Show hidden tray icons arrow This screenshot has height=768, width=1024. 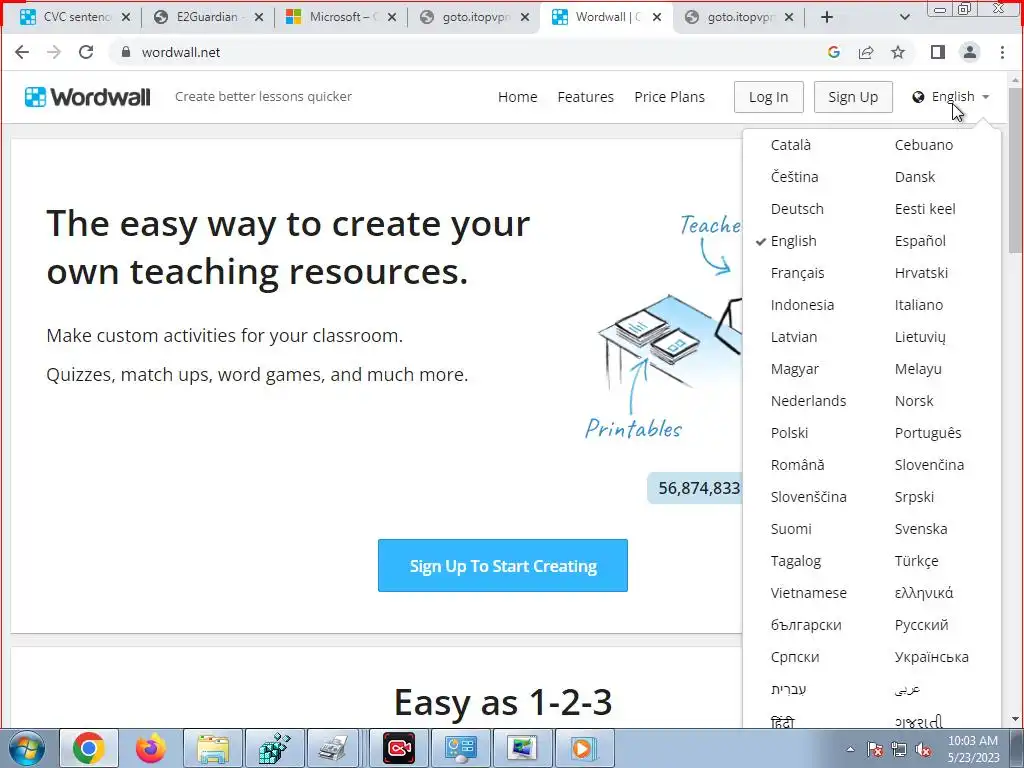(850, 750)
